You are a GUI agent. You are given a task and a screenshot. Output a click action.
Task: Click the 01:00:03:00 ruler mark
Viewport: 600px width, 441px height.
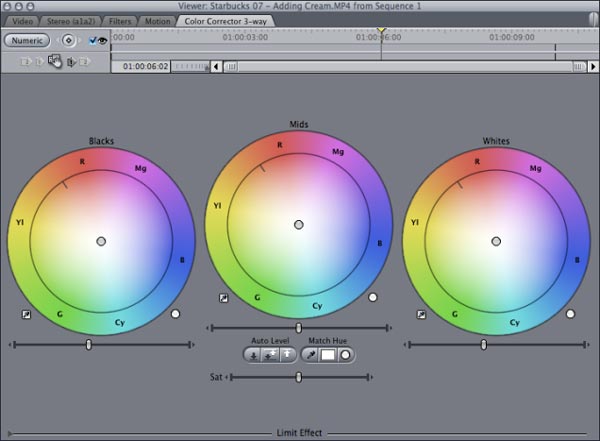(245, 37)
